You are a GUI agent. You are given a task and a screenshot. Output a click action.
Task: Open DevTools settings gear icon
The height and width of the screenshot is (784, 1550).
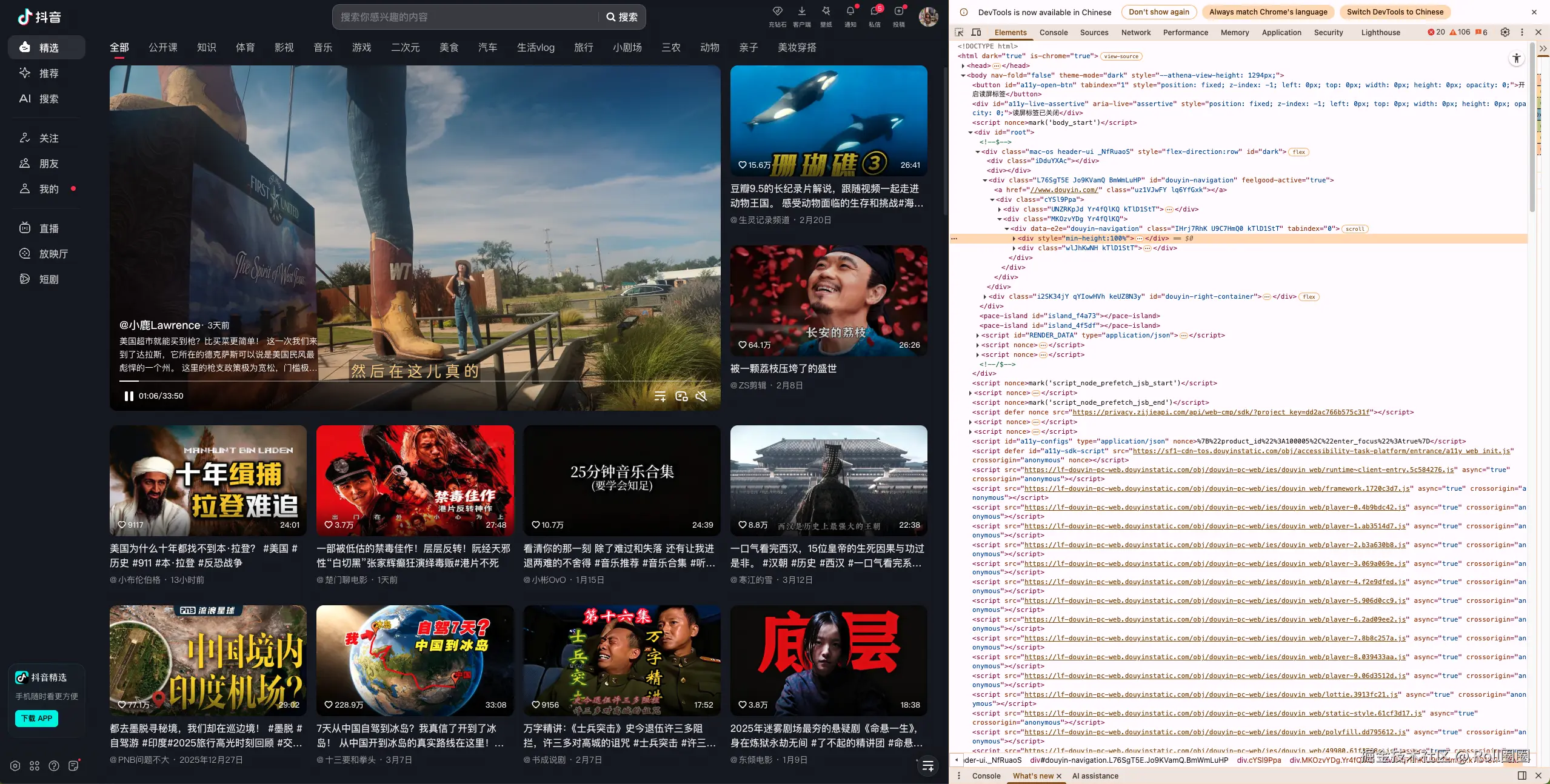(1505, 32)
